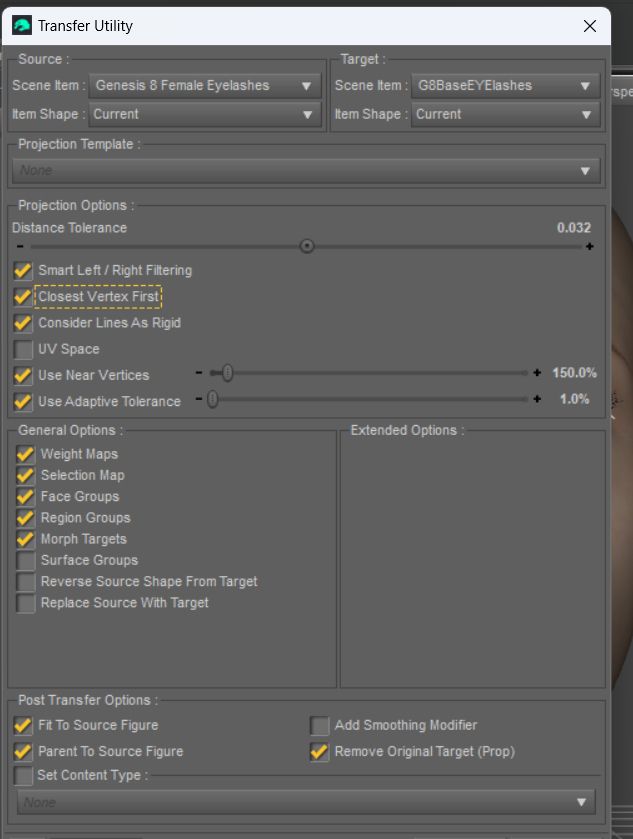Toggle the Face Groups option
Image resolution: width=633 pixels, height=839 pixels.
click(x=25, y=497)
